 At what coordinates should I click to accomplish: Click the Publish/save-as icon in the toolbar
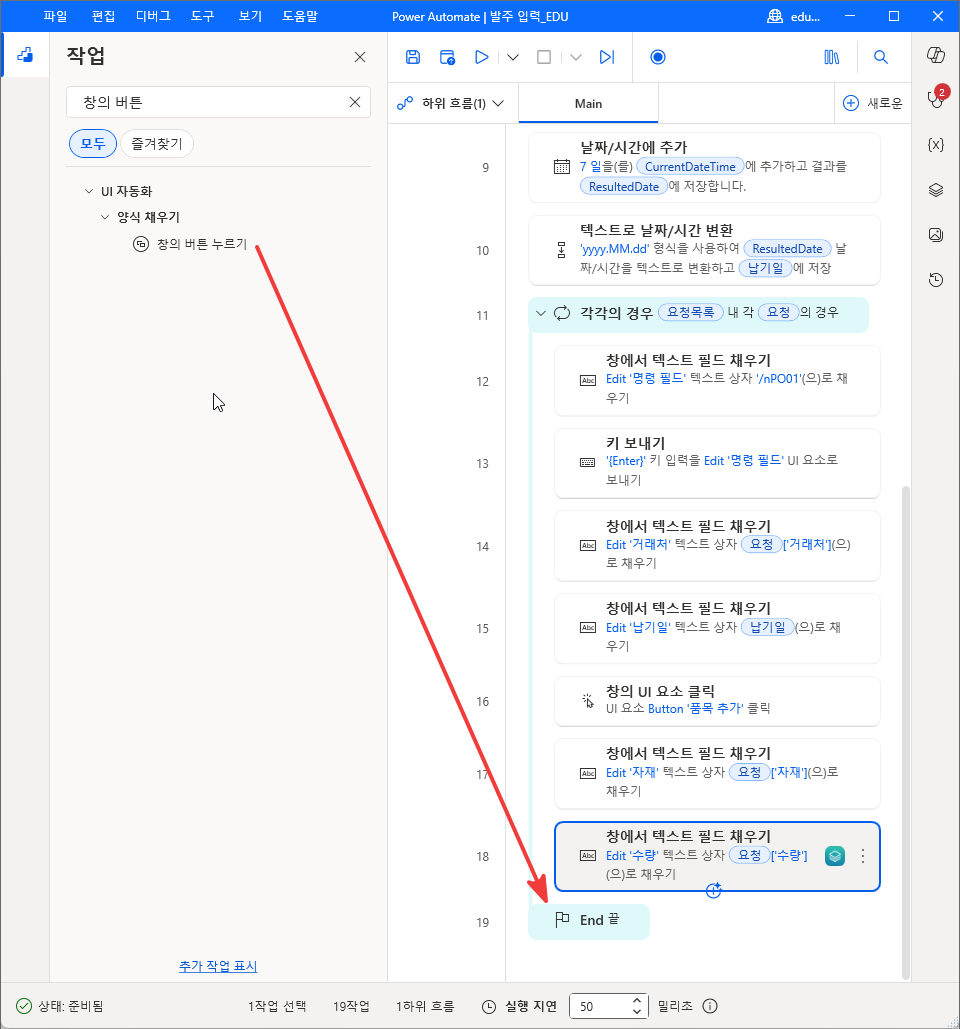(x=447, y=57)
